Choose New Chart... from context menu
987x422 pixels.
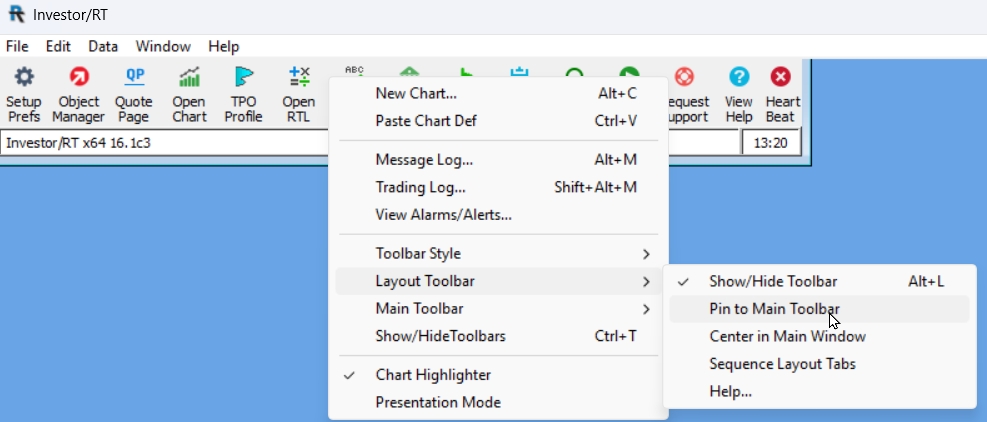(499, 94)
